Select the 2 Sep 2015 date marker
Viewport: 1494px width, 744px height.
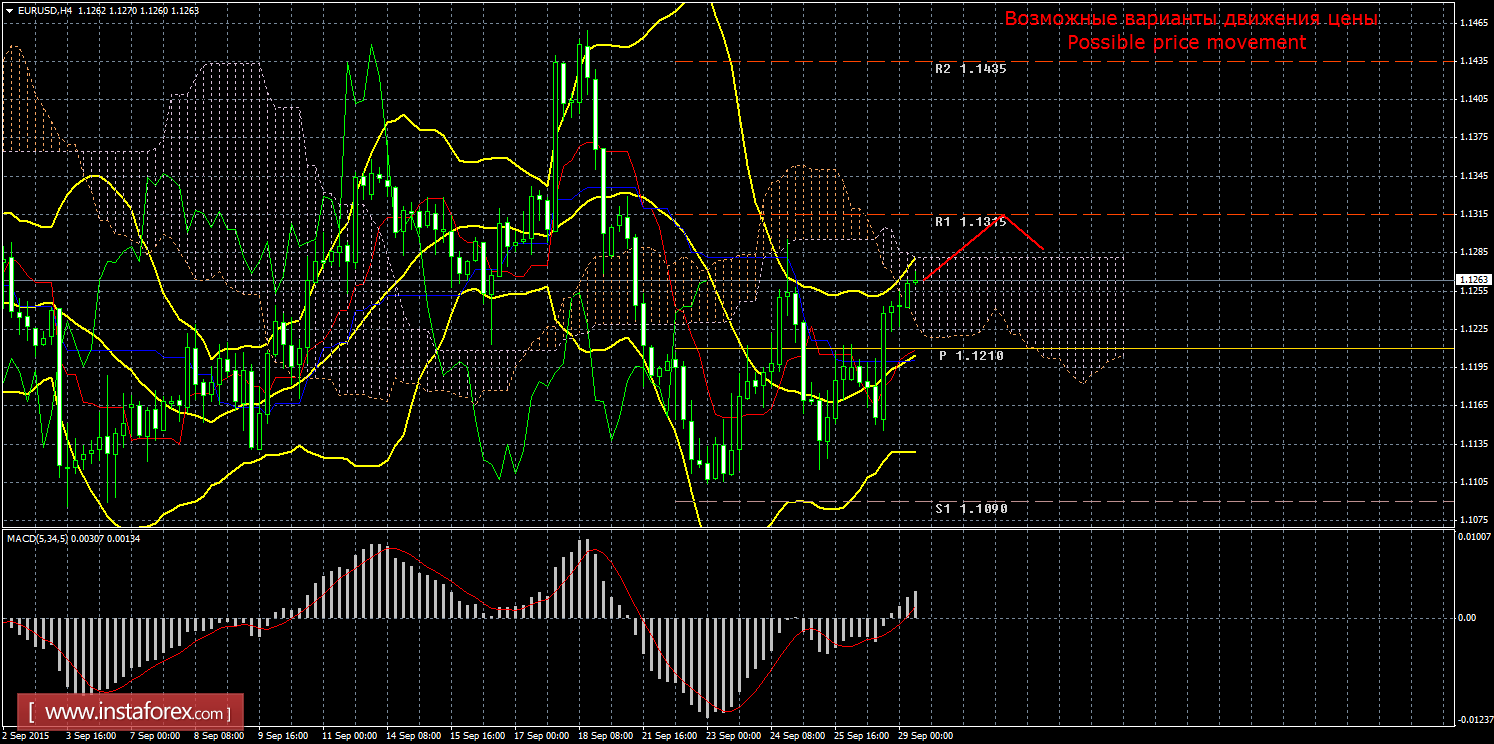27,736
